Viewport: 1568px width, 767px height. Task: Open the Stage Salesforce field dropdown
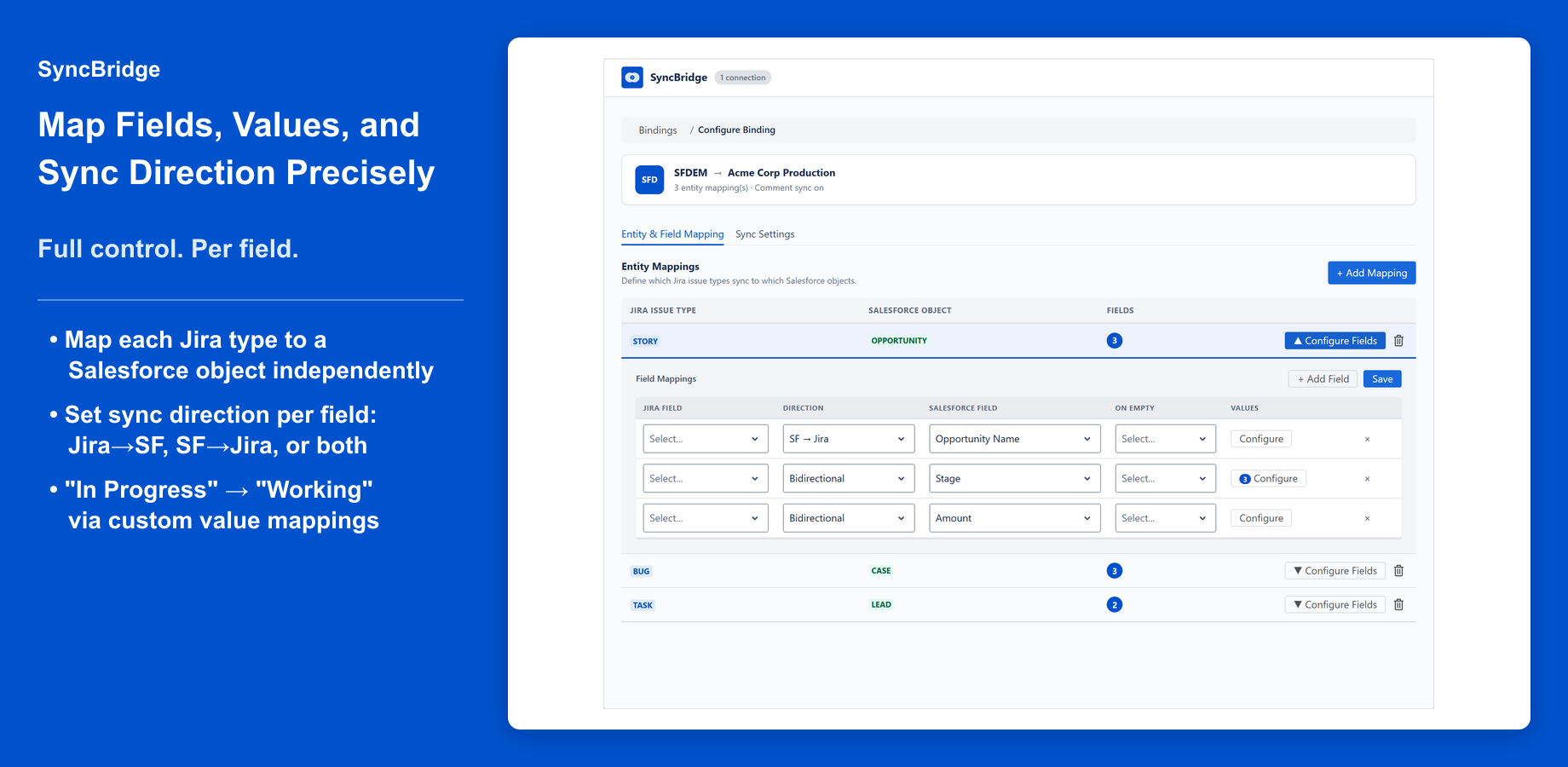[x=1014, y=479]
